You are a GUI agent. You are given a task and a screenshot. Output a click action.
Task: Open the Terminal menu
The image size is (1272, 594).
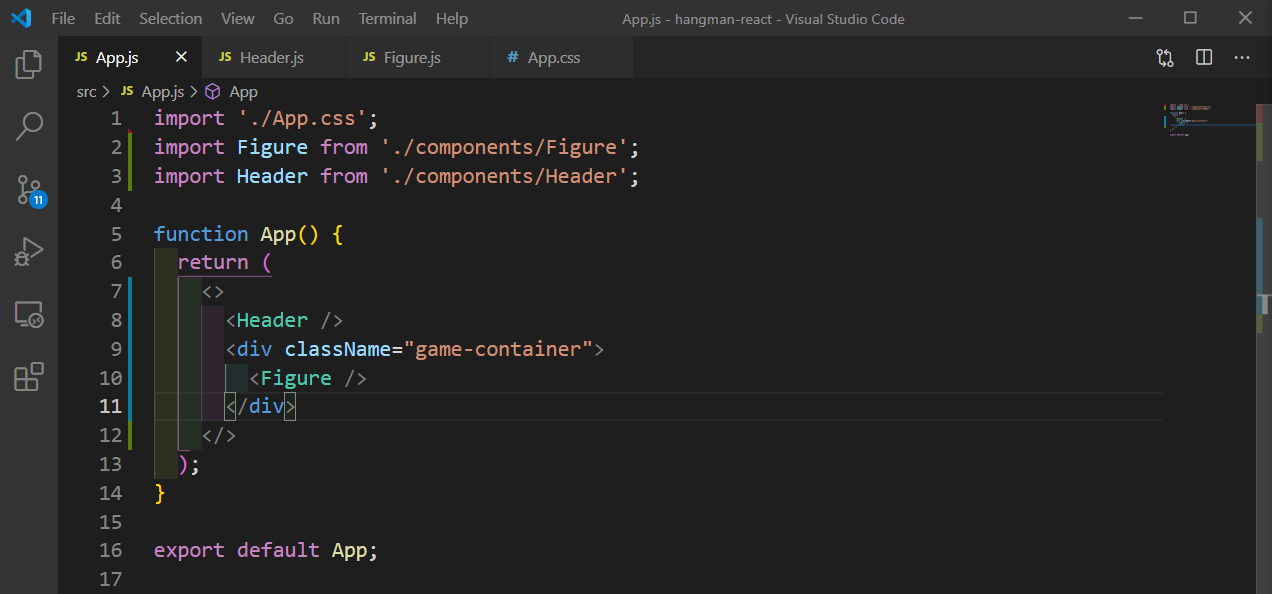point(387,18)
